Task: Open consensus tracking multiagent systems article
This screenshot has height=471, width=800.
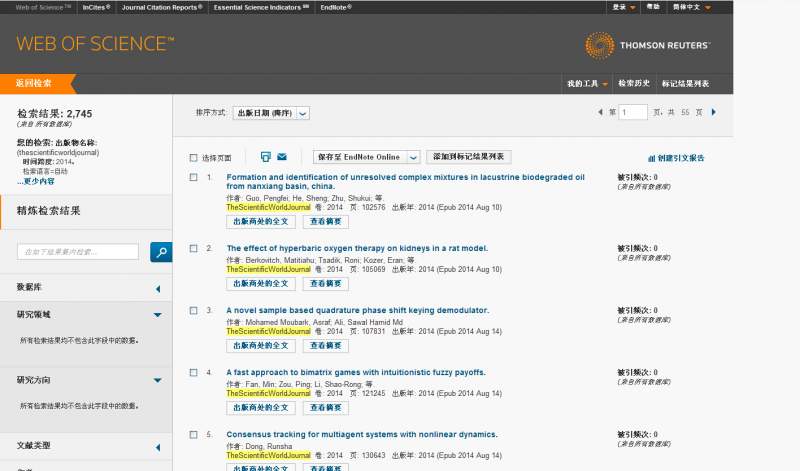Action: (x=362, y=434)
